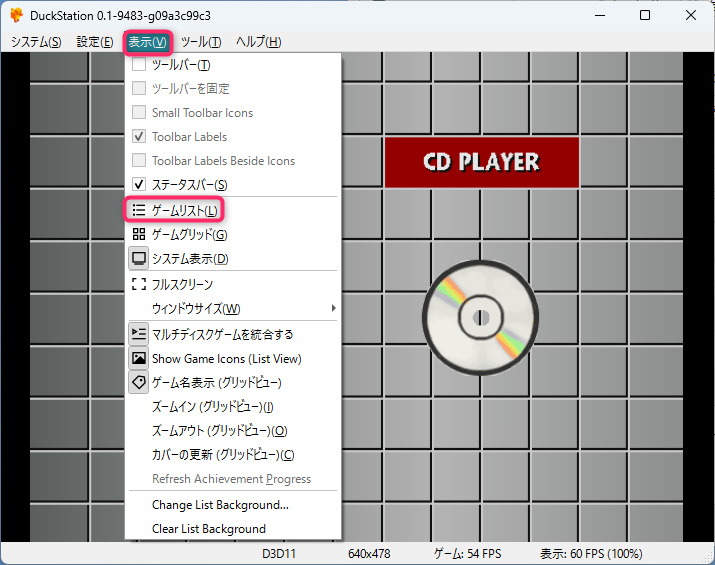Image resolution: width=715 pixels, height=565 pixels.
Task: Toggle the Toolbar Labels checkbox
Action: (x=139, y=137)
